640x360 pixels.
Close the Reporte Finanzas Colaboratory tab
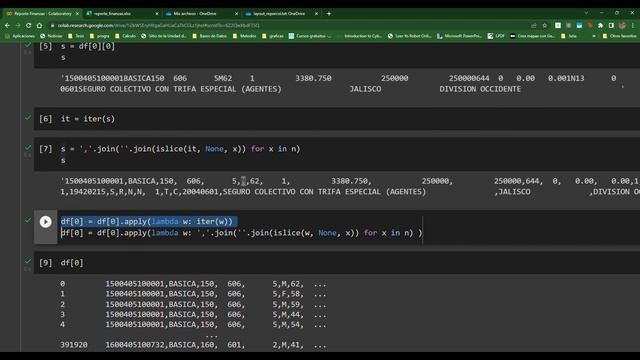[77, 13]
